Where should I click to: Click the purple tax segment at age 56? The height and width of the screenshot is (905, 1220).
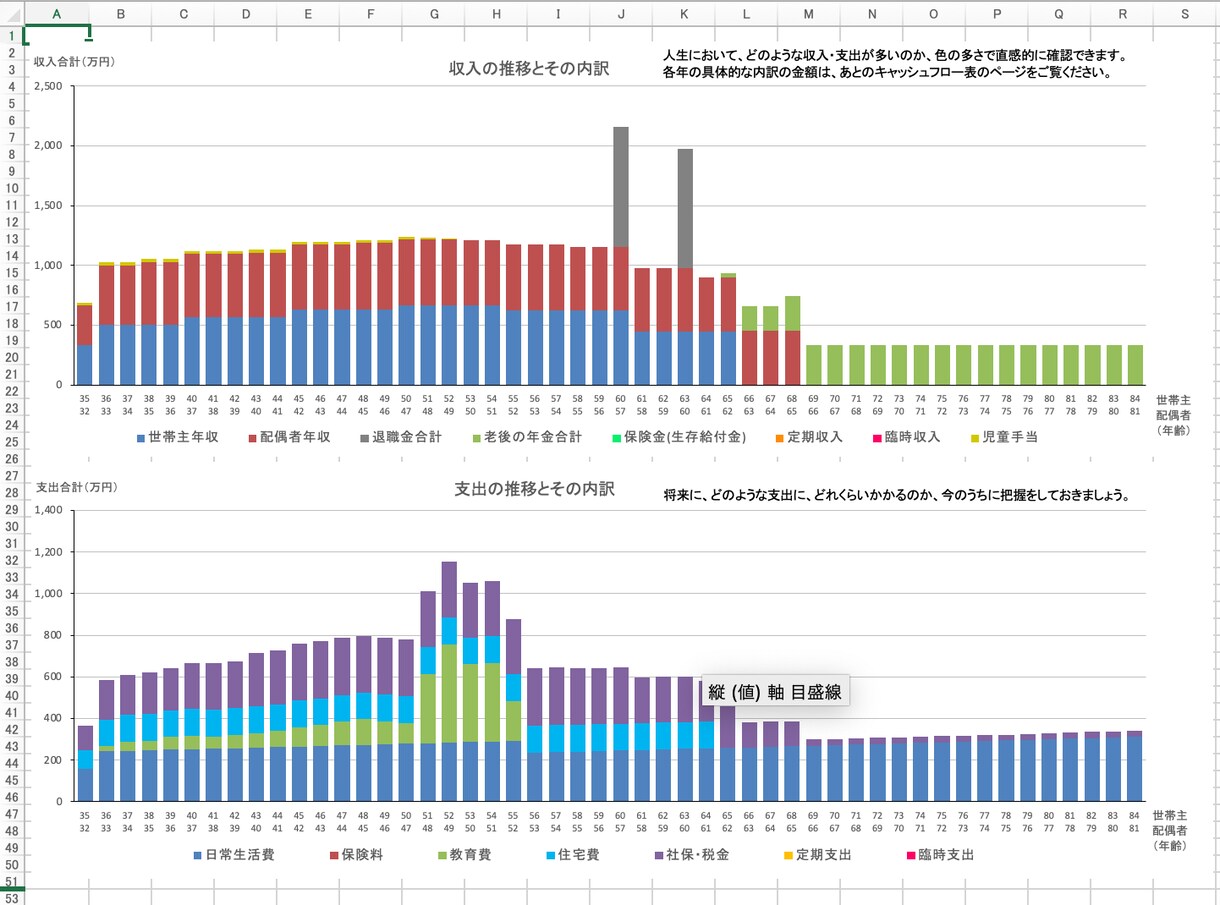[535, 697]
